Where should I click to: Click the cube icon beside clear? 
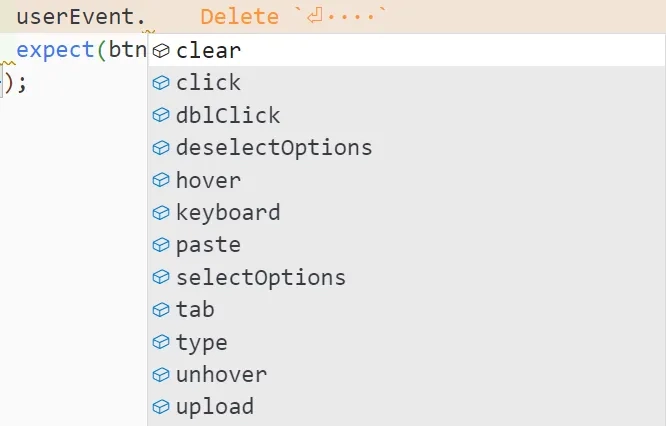(x=161, y=51)
